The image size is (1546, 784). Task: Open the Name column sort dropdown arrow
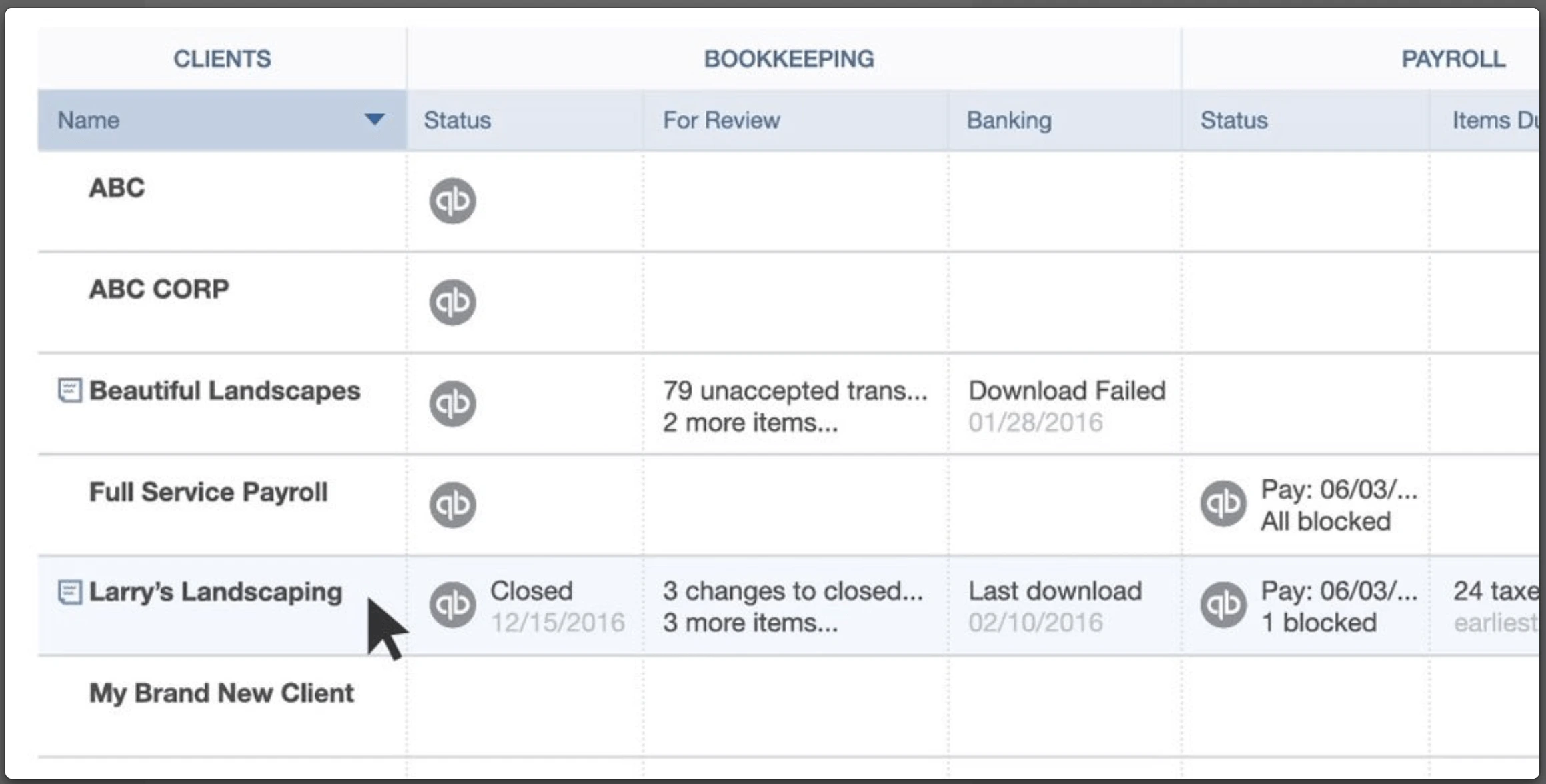coord(375,120)
